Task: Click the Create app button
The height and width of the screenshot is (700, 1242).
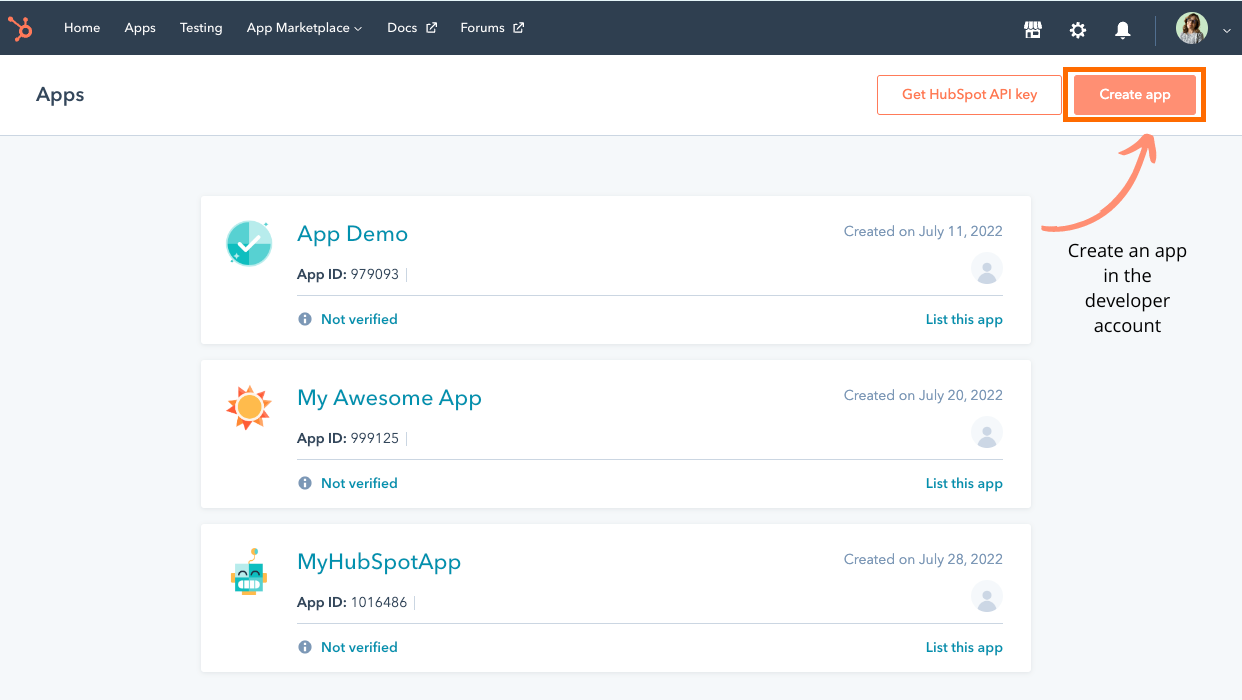Action: (x=1135, y=94)
